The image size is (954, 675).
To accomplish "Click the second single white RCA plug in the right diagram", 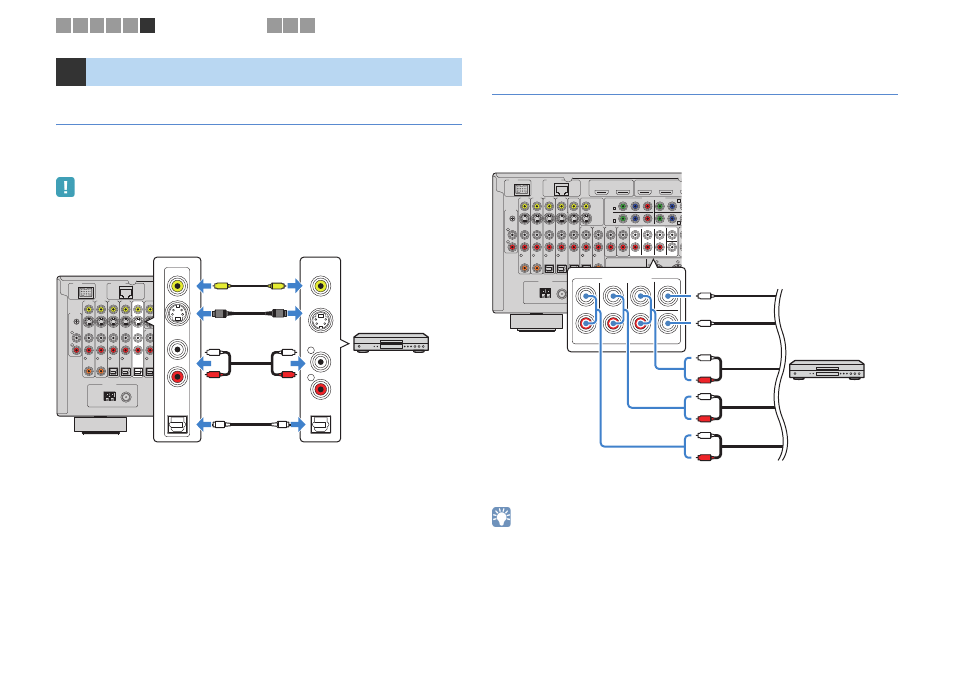I will pyautogui.click(x=705, y=323).
